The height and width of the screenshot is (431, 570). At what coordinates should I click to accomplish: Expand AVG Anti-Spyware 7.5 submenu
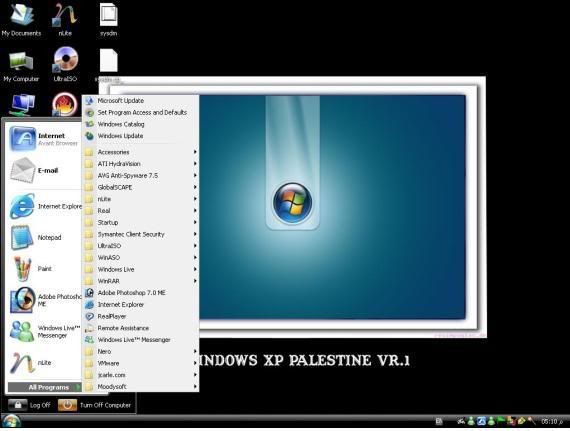(x=140, y=176)
